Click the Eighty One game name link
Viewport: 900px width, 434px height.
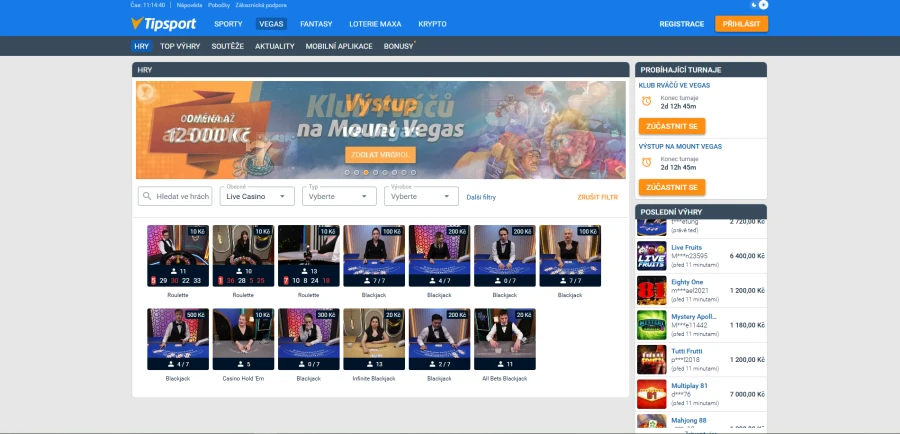tap(687, 282)
